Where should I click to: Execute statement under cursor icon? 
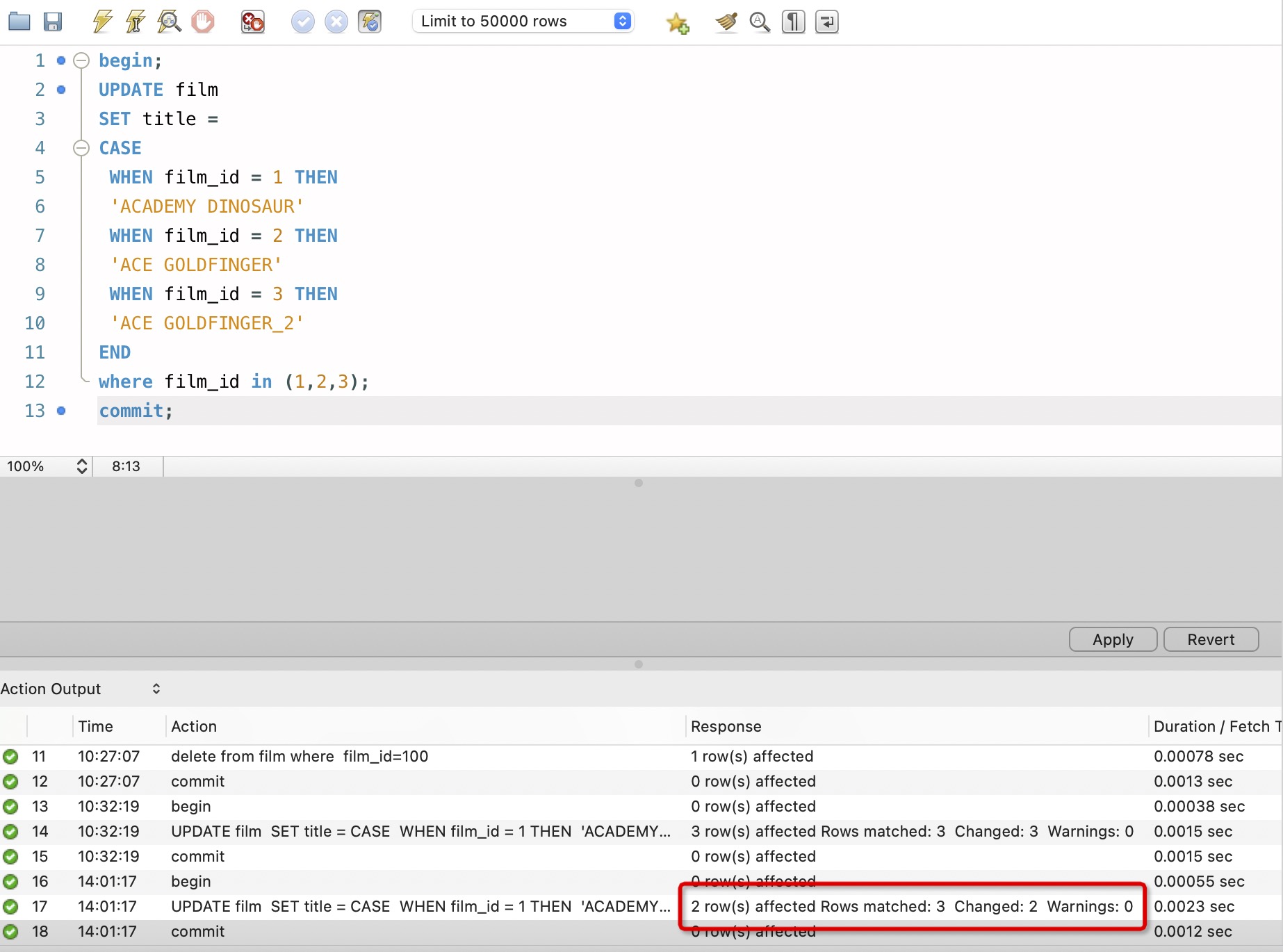[135, 22]
